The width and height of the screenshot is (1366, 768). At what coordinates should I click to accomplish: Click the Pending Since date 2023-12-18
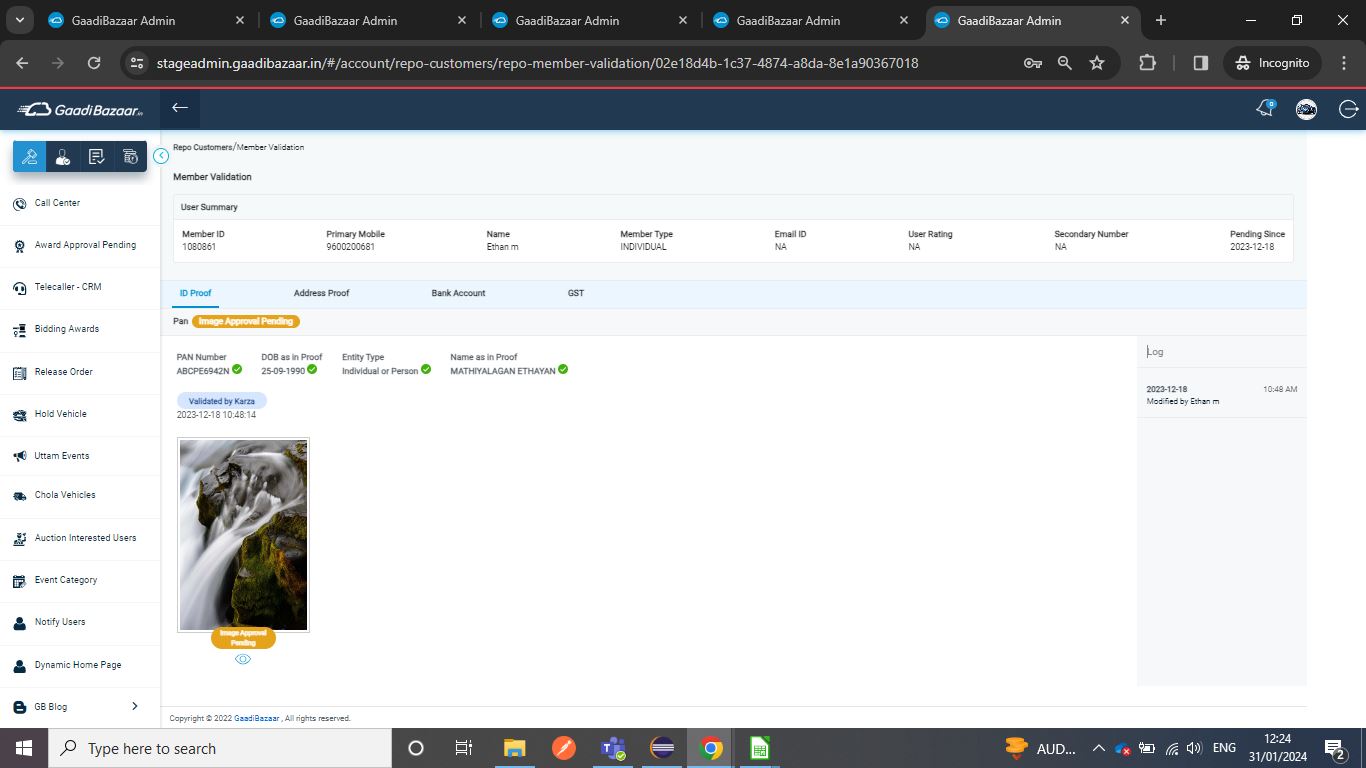point(1252,247)
